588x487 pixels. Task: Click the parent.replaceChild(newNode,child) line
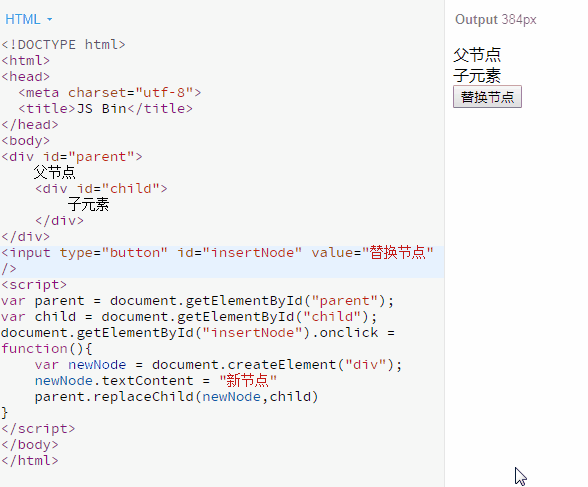[177, 397]
